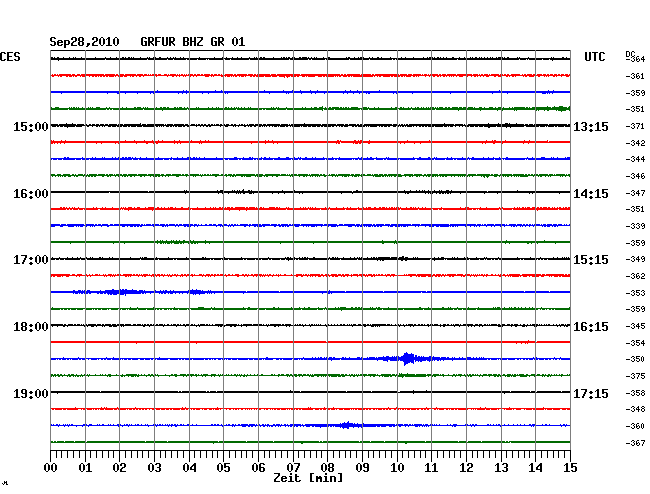The width and height of the screenshot is (650, 494).
Task: Click the DC offset value -339
Action: pyautogui.click(x=635, y=226)
